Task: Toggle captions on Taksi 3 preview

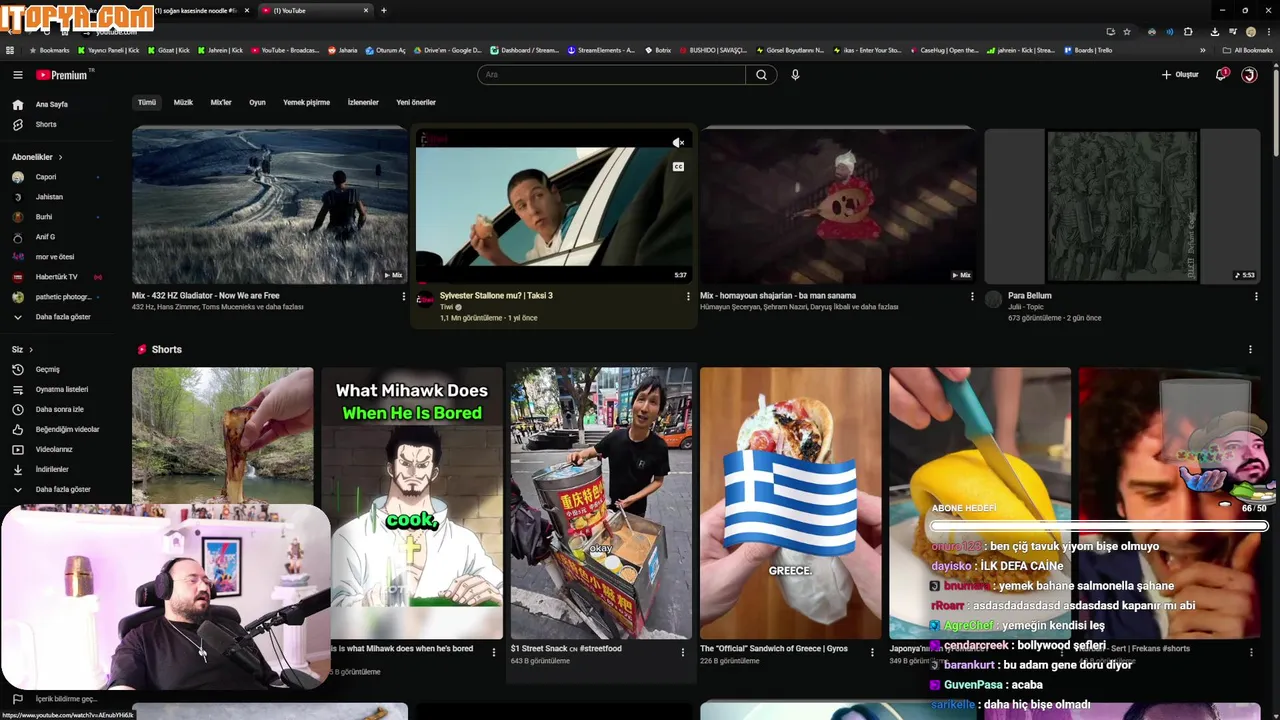Action: pyautogui.click(x=678, y=167)
